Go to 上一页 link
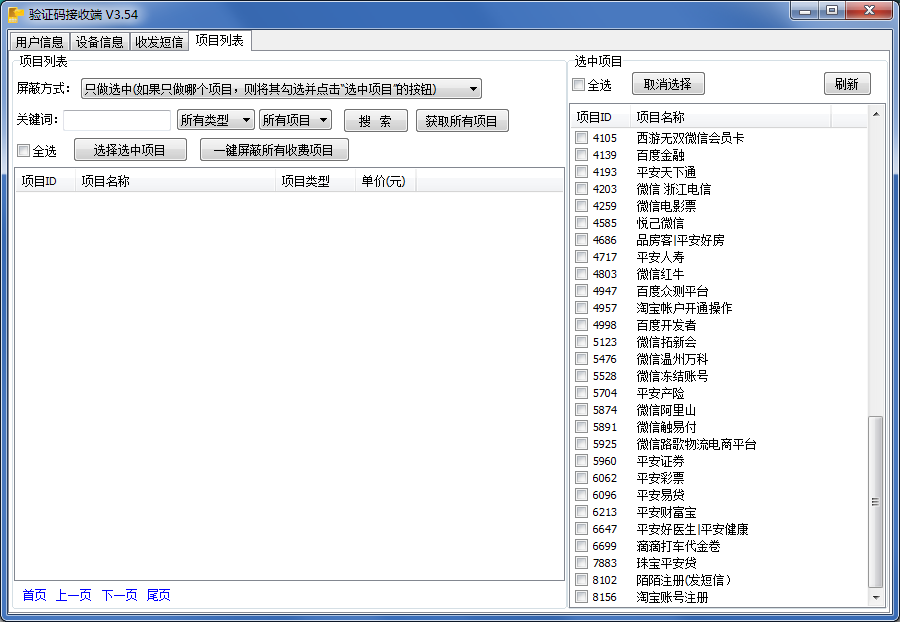The height and width of the screenshot is (622, 900). coord(73,595)
